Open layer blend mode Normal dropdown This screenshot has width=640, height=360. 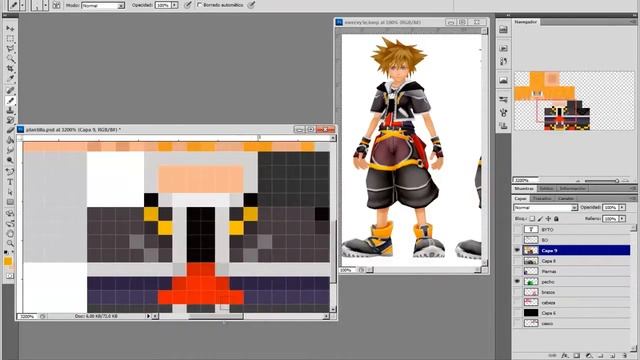click(545, 208)
